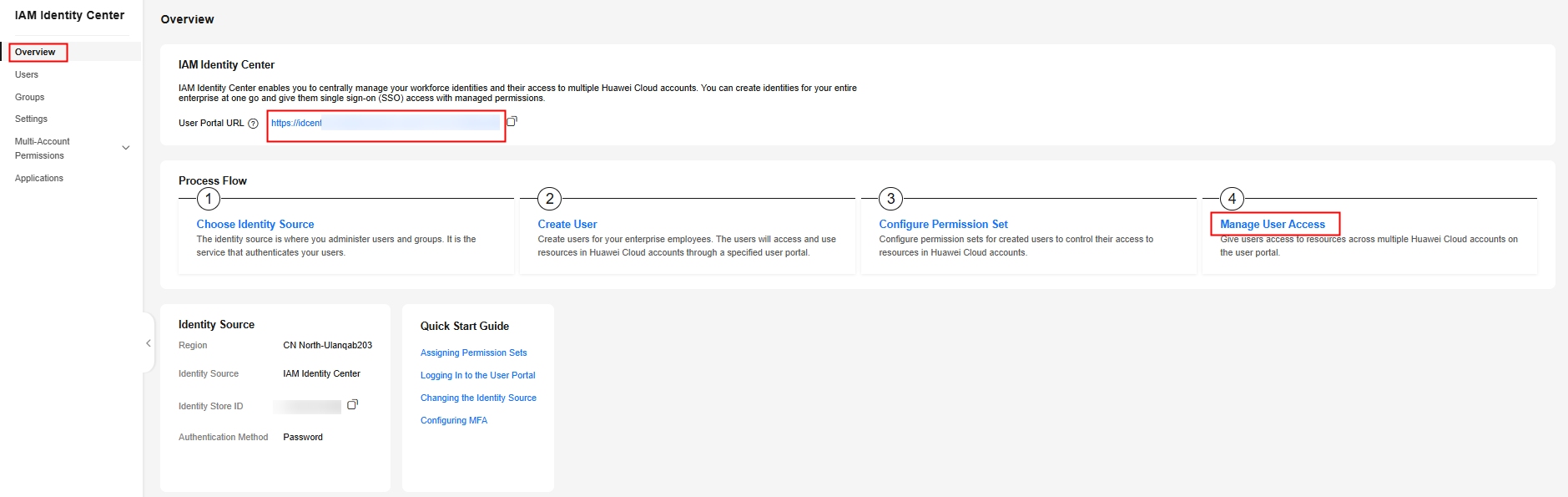1568x497 pixels.
Task: Click the IAM Identity Center identity source value
Action: point(322,373)
